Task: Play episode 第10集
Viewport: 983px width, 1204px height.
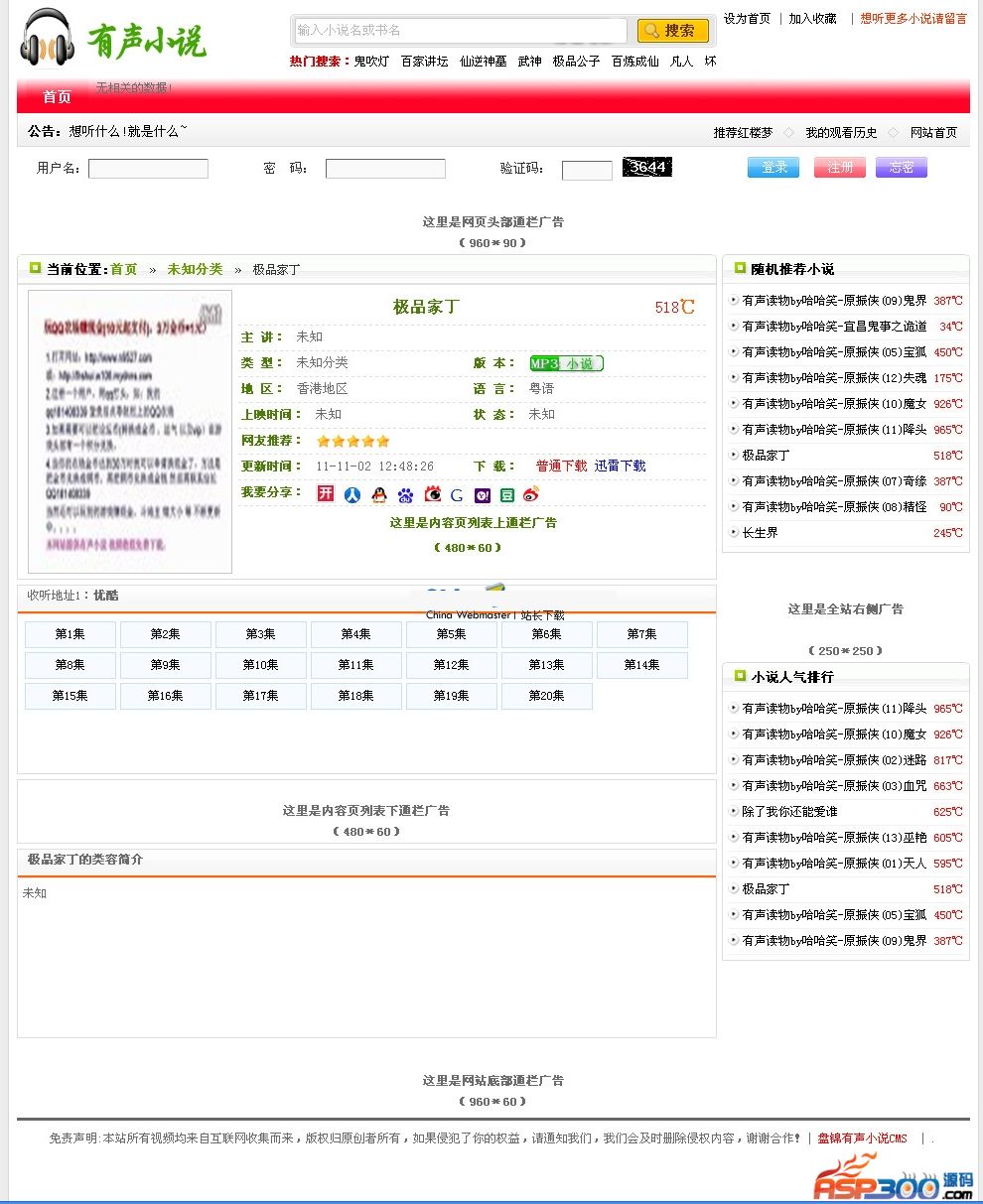Action: (261, 665)
